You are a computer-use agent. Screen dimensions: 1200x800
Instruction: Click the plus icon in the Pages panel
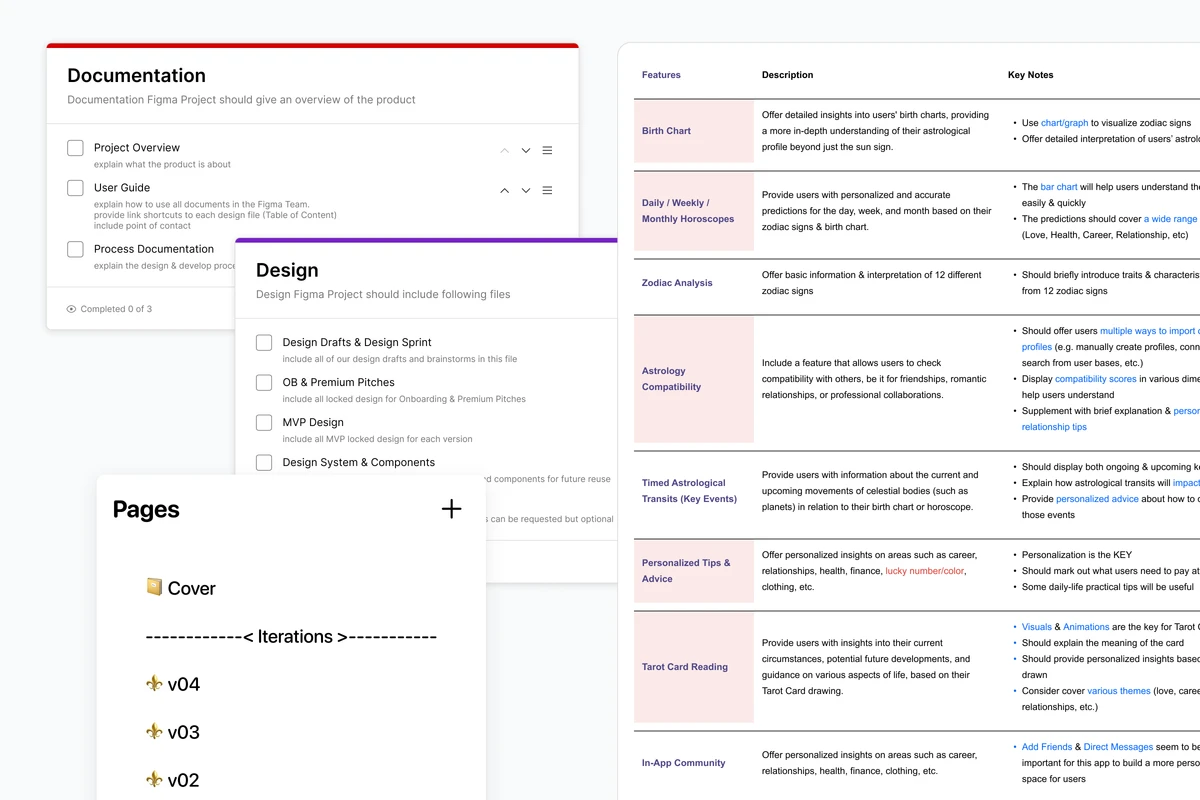pyautogui.click(x=451, y=509)
